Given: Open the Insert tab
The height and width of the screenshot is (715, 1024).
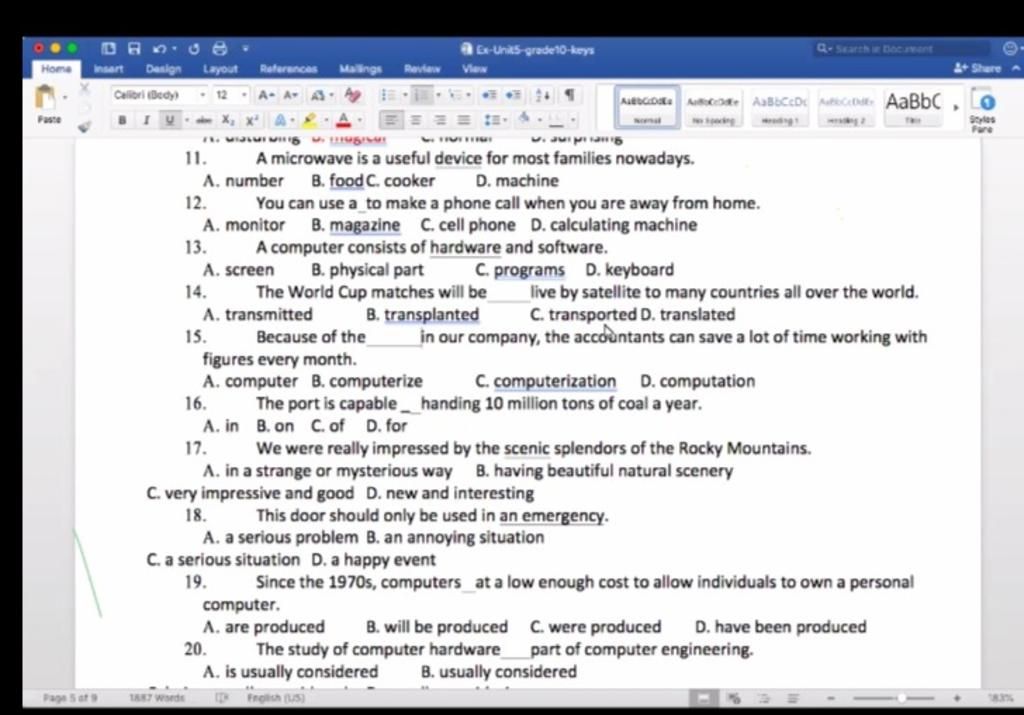Looking at the screenshot, I should pyautogui.click(x=108, y=69).
